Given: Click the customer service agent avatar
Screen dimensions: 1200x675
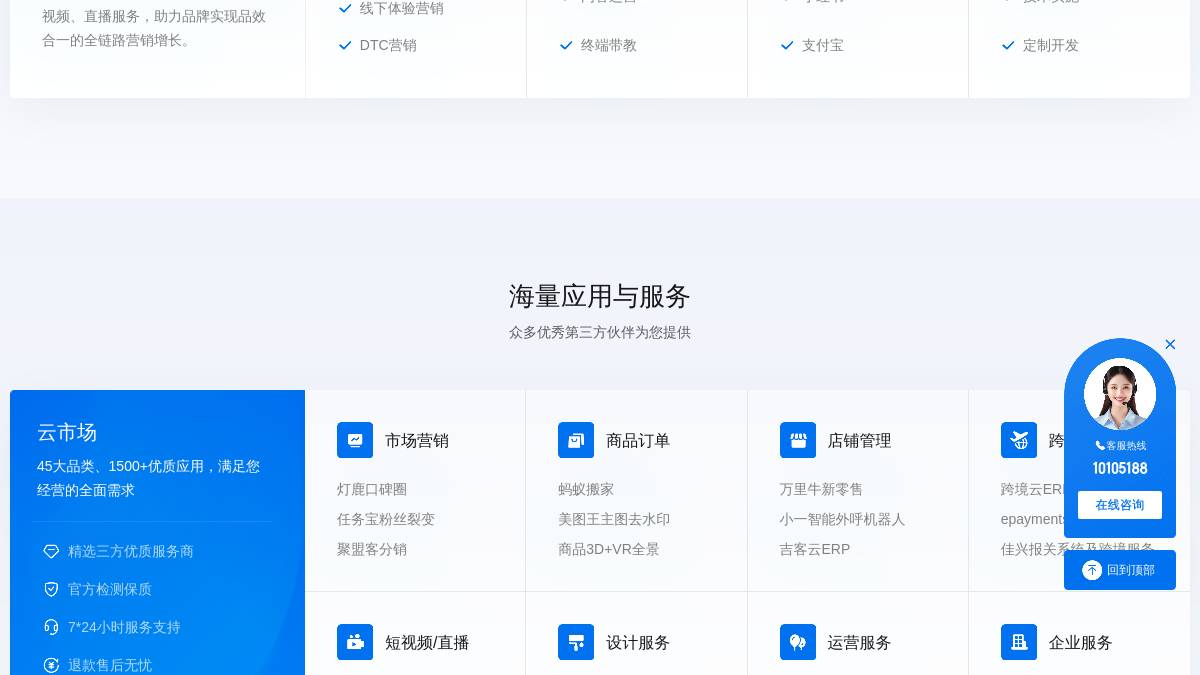Looking at the screenshot, I should coord(1120,394).
